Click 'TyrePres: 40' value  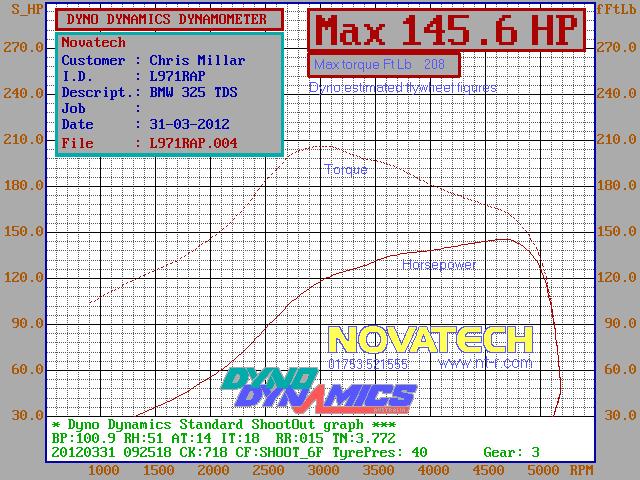click(380, 453)
